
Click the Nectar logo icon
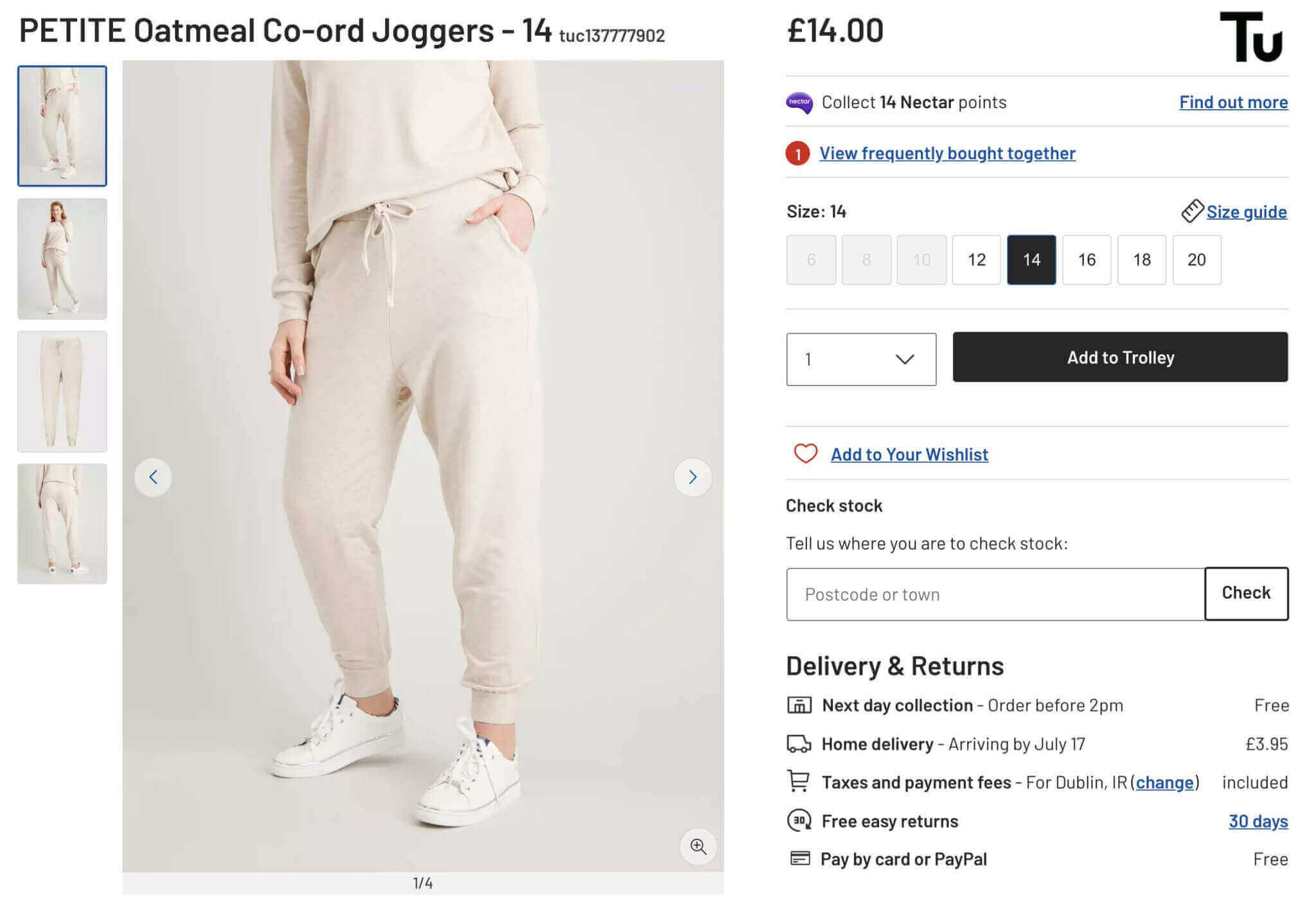point(799,102)
